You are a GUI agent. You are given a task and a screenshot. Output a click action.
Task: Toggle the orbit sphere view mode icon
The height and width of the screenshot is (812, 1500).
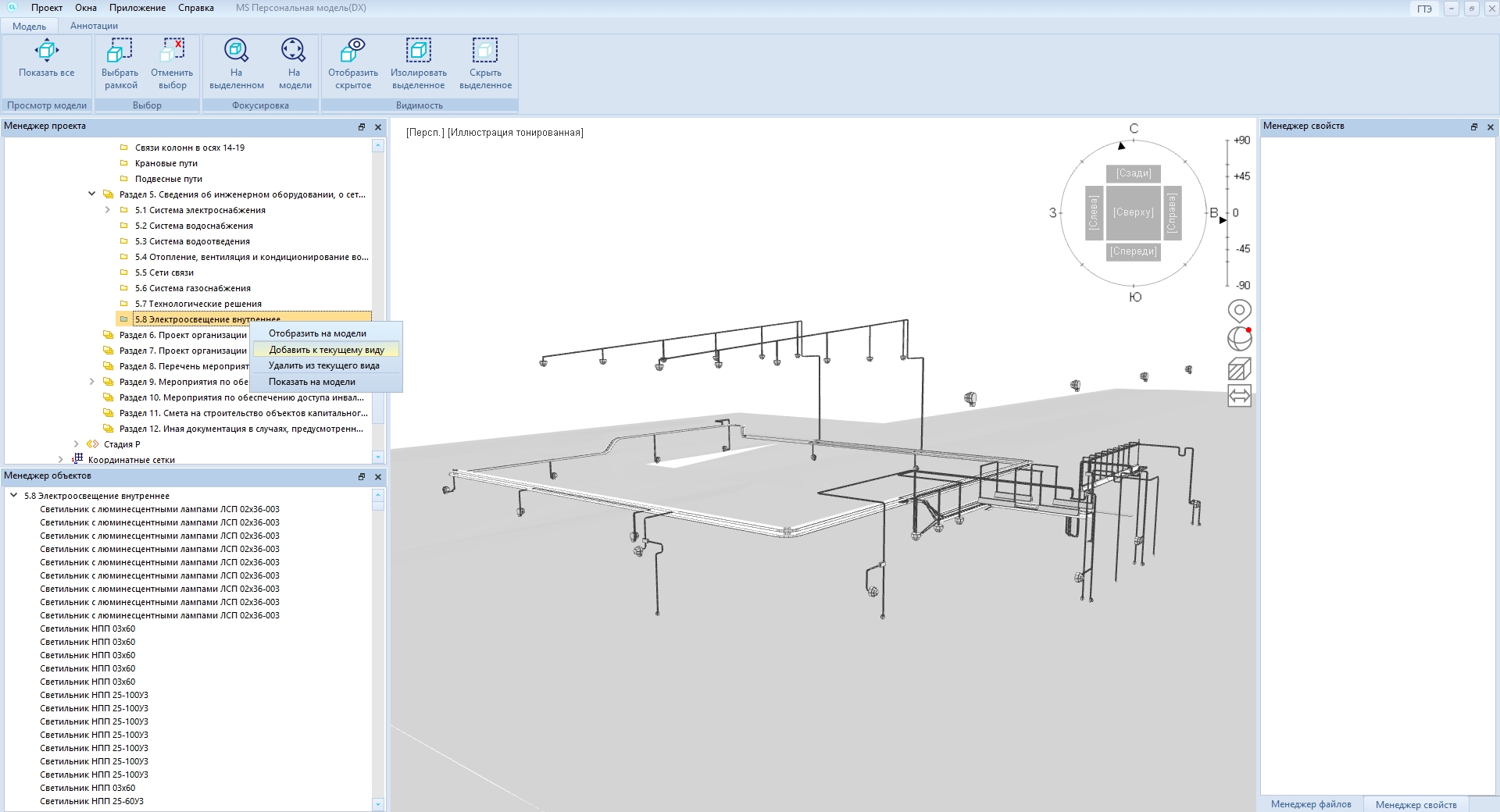pos(1239,339)
